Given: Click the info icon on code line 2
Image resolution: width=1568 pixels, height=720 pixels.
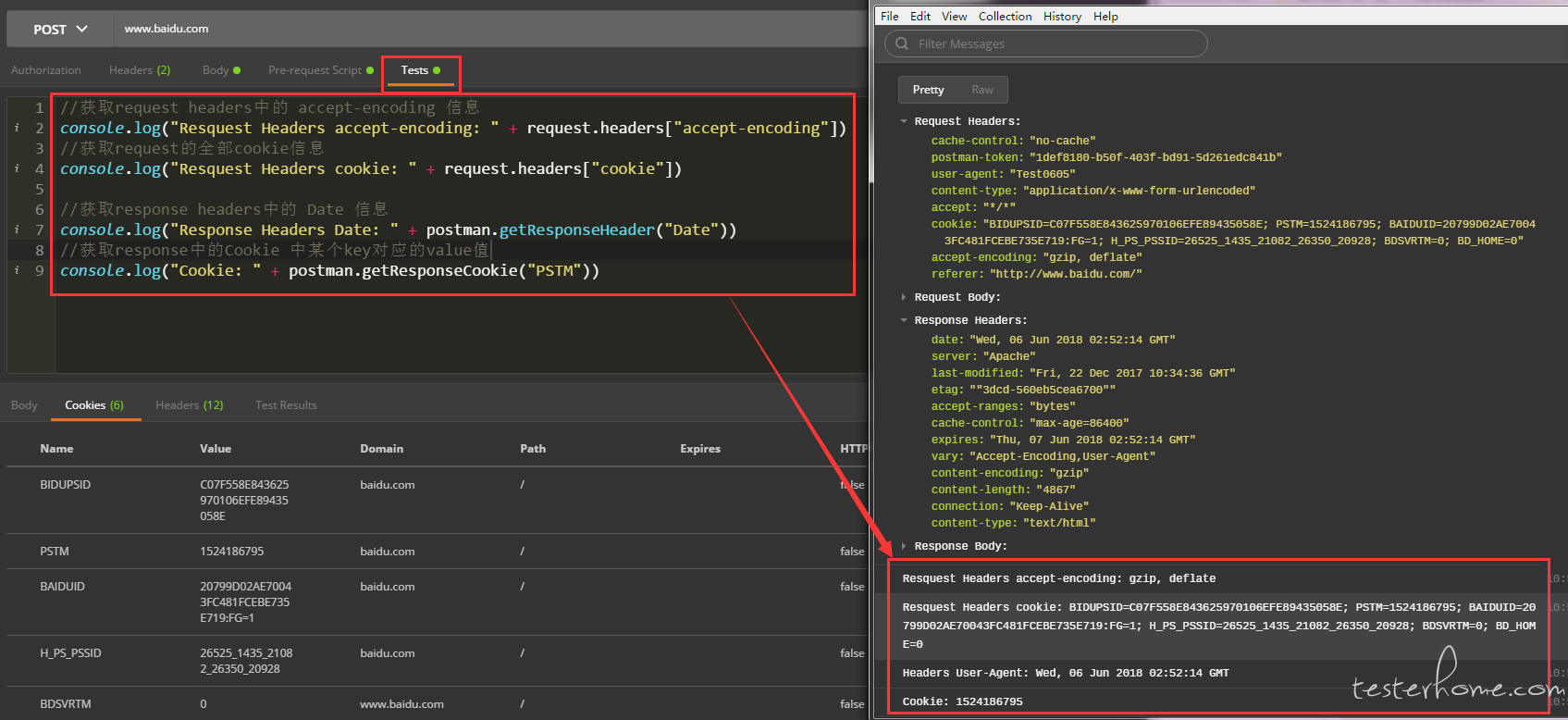Looking at the screenshot, I should [18, 128].
